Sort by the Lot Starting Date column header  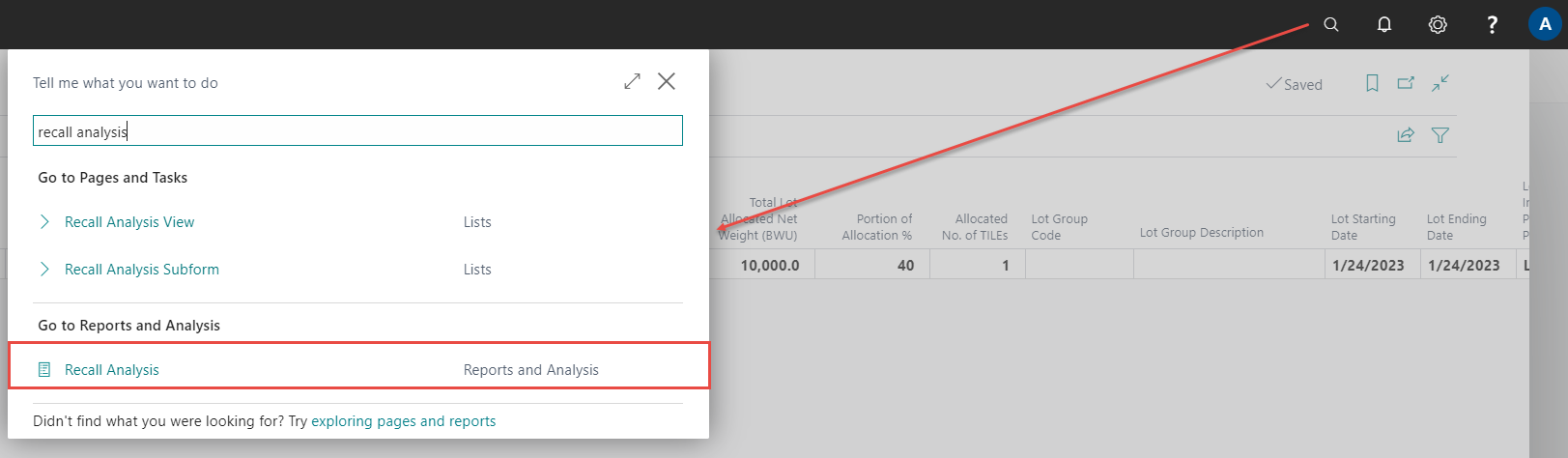[x=1362, y=227]
